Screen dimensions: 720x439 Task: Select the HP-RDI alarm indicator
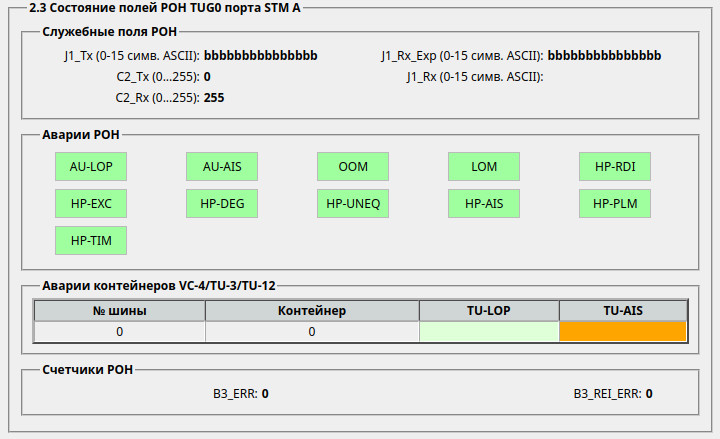(615, 167)
